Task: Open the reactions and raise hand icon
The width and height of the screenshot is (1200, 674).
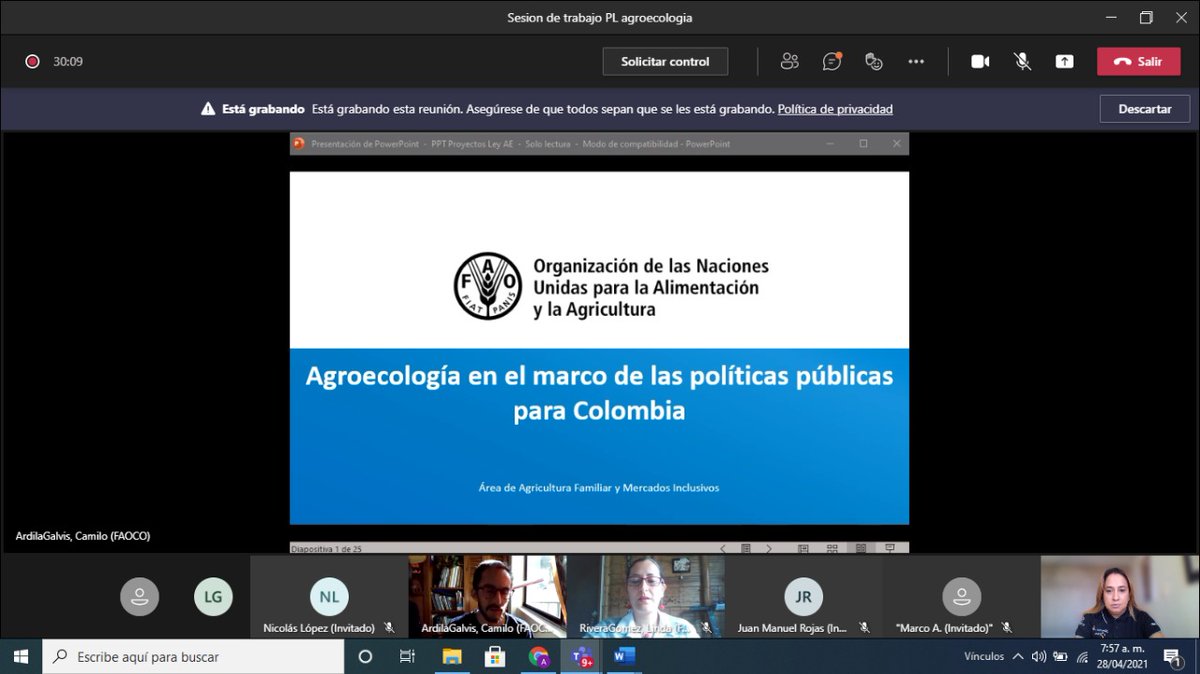Action: click(x=874, y=61)
